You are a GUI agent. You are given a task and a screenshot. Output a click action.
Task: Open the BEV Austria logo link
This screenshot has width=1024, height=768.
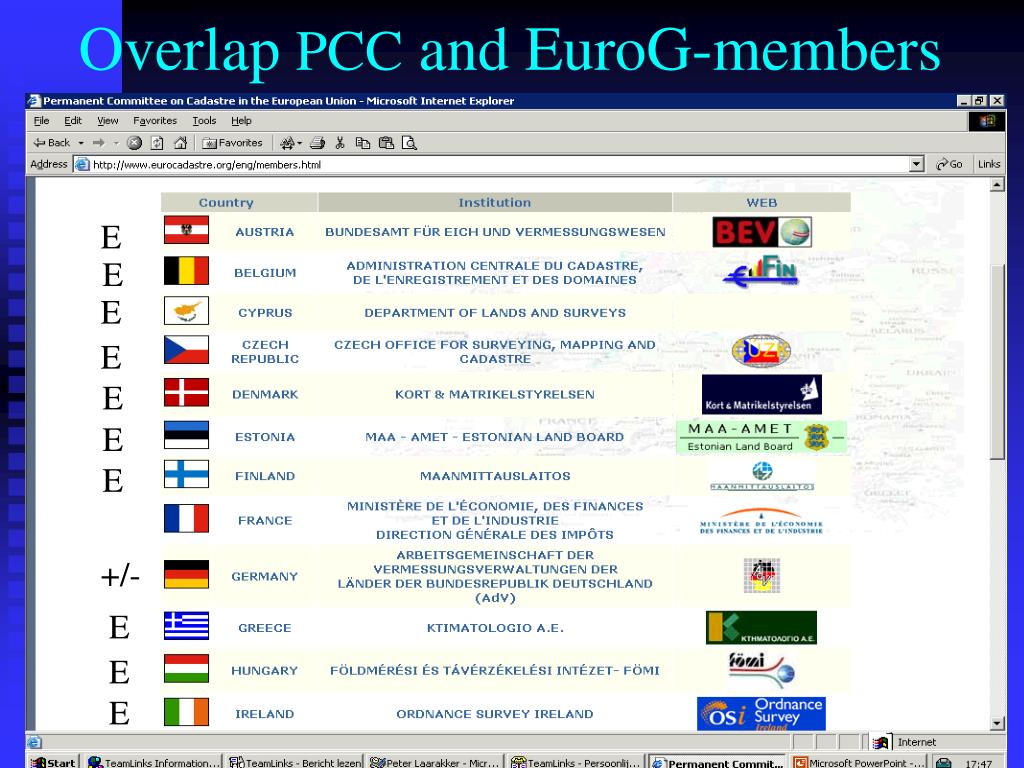pos(761,232)
